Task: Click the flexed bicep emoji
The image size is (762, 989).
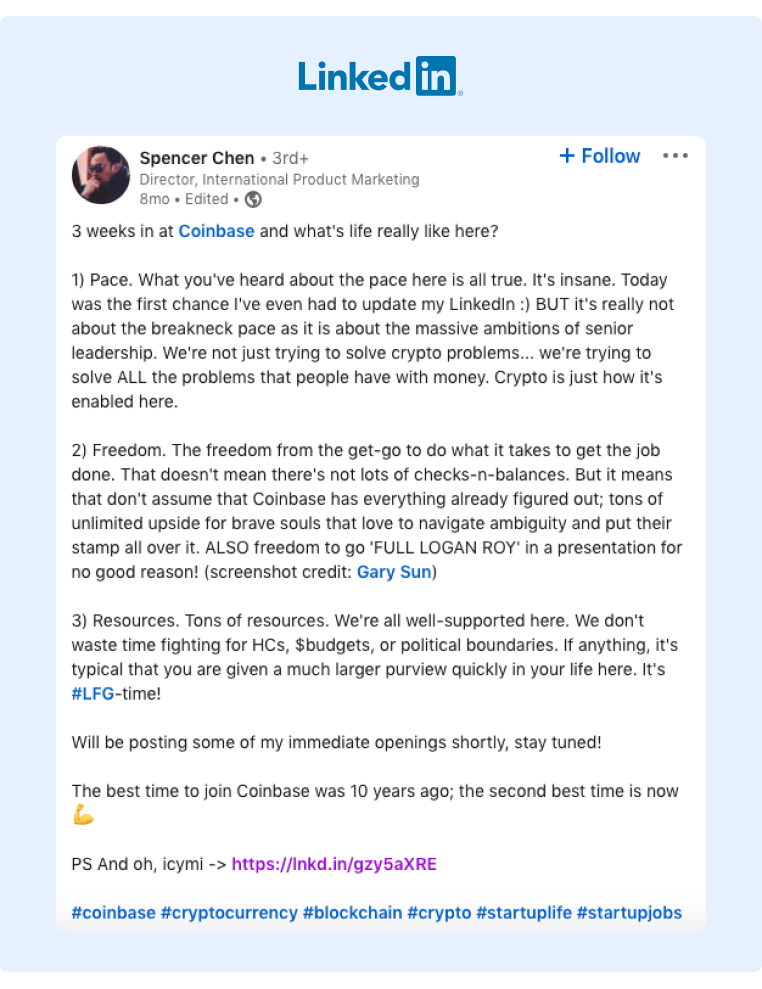Action: [83, 816]
